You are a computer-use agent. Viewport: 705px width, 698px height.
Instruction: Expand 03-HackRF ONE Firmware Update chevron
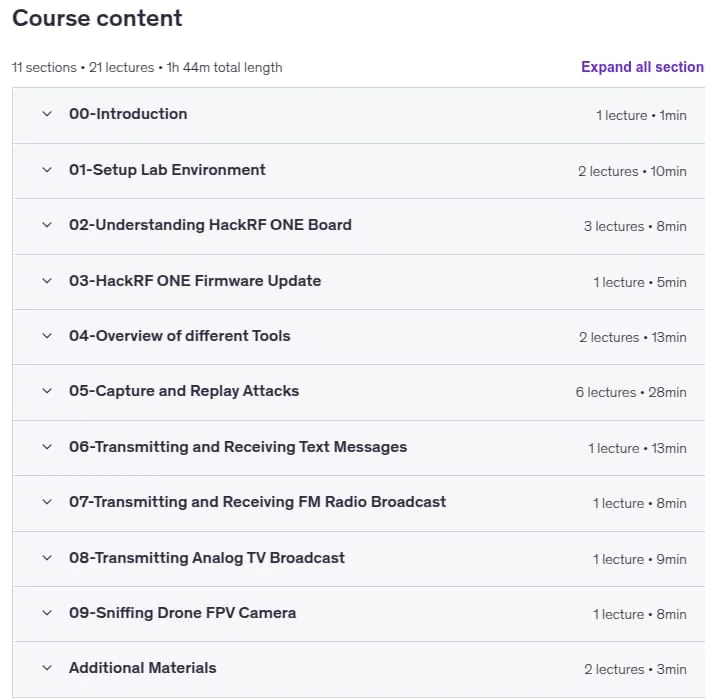pyautogui.click(x=47, y=281)
